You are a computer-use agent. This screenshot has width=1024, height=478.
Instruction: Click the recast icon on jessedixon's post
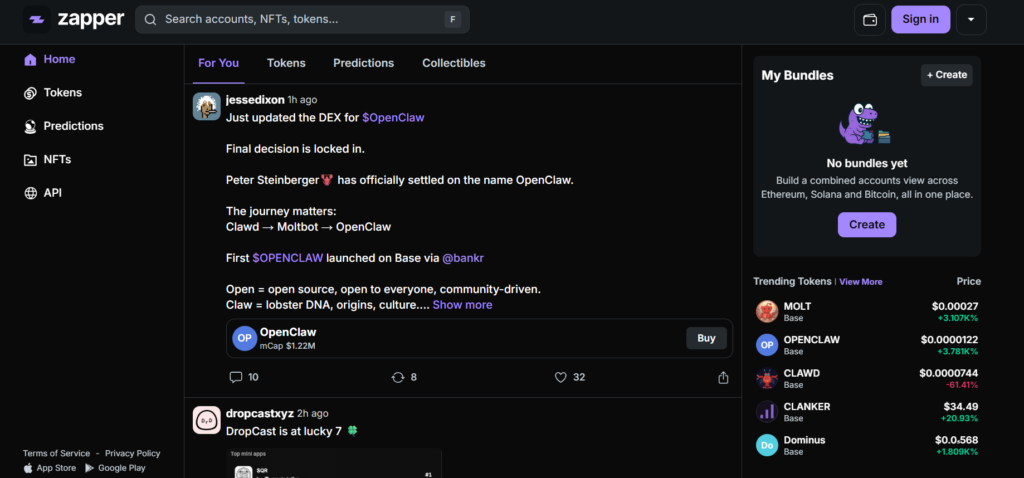(x=398, y=377)
